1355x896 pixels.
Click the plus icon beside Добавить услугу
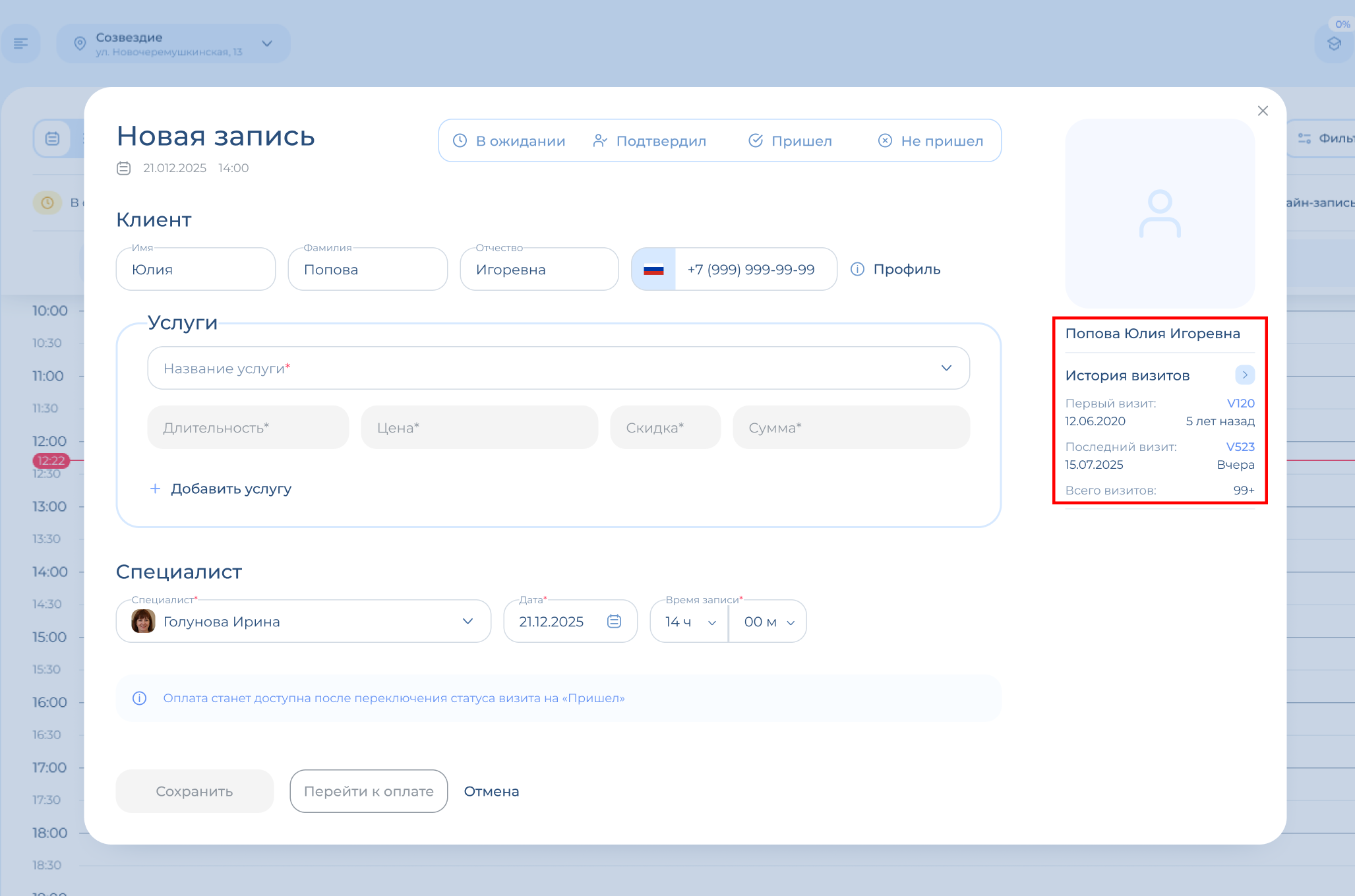(155, 489)
